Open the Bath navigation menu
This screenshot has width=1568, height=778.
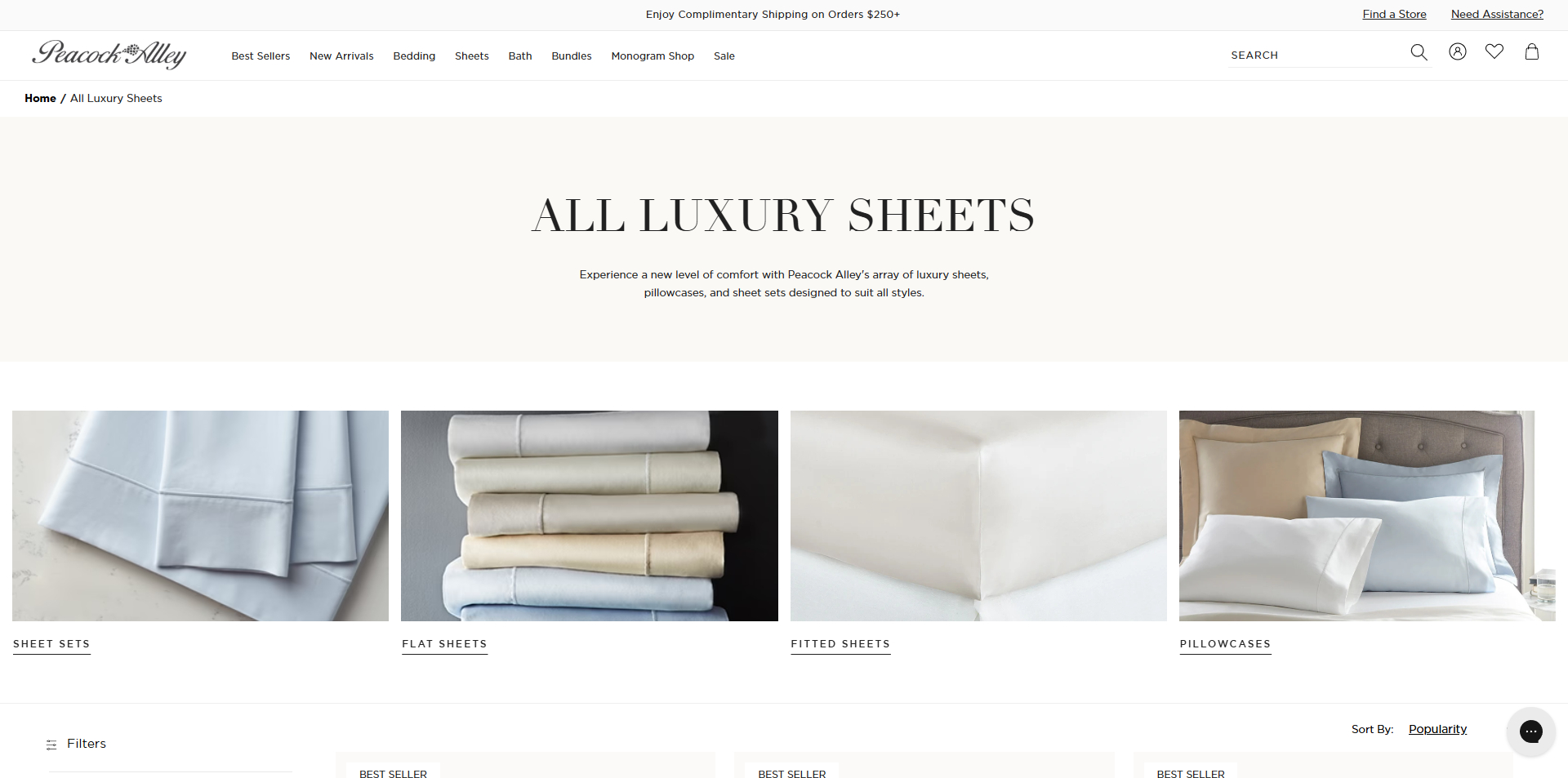click(520, 56)
